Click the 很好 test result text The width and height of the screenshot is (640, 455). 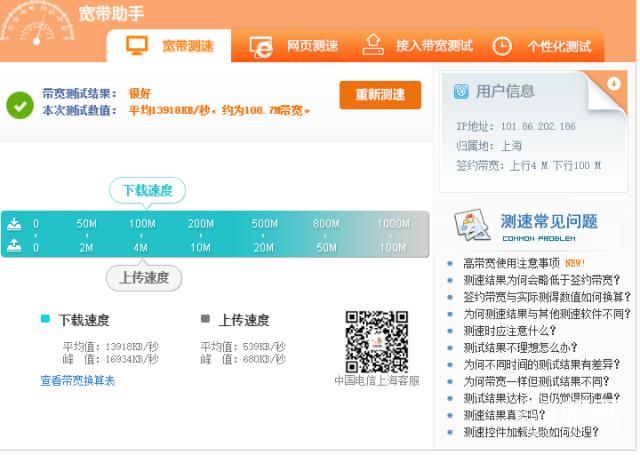coord(140,93)
